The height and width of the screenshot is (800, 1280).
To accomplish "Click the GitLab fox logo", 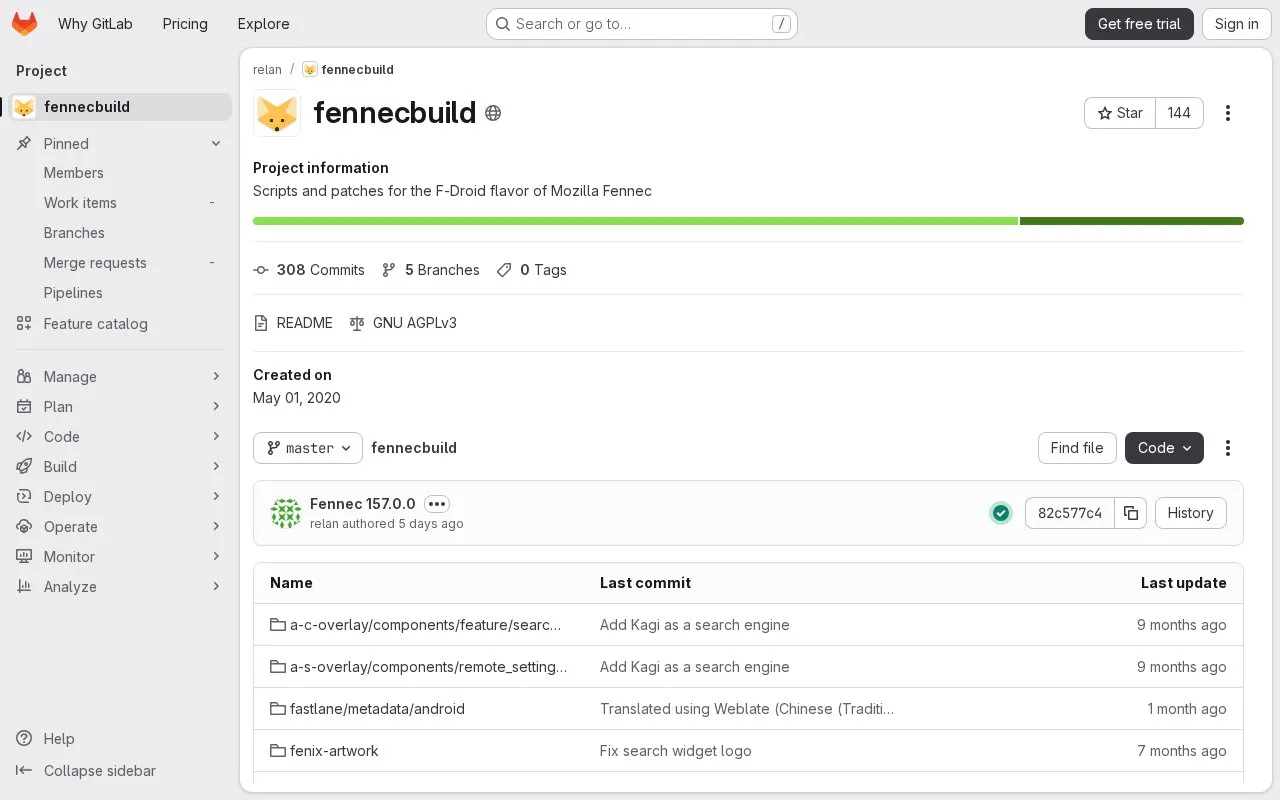I will pyautogui.click(x=24, y=24).
